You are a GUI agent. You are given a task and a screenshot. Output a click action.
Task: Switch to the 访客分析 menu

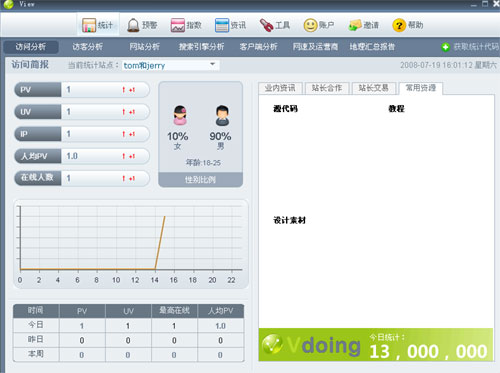(x=87, y=47)
